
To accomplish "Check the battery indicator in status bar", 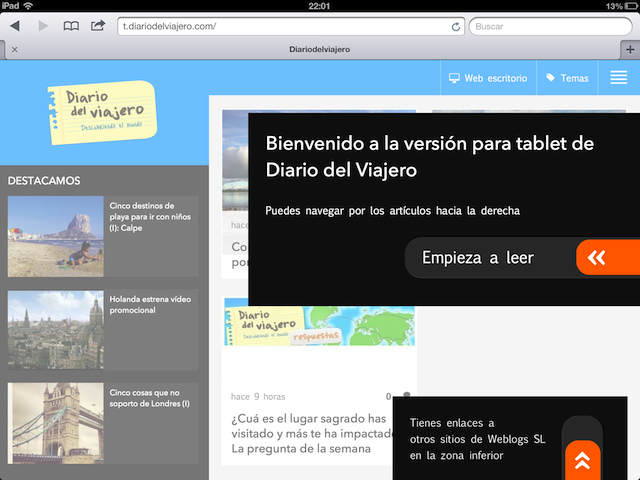I will pyautogui.click(x=631, y=6).
